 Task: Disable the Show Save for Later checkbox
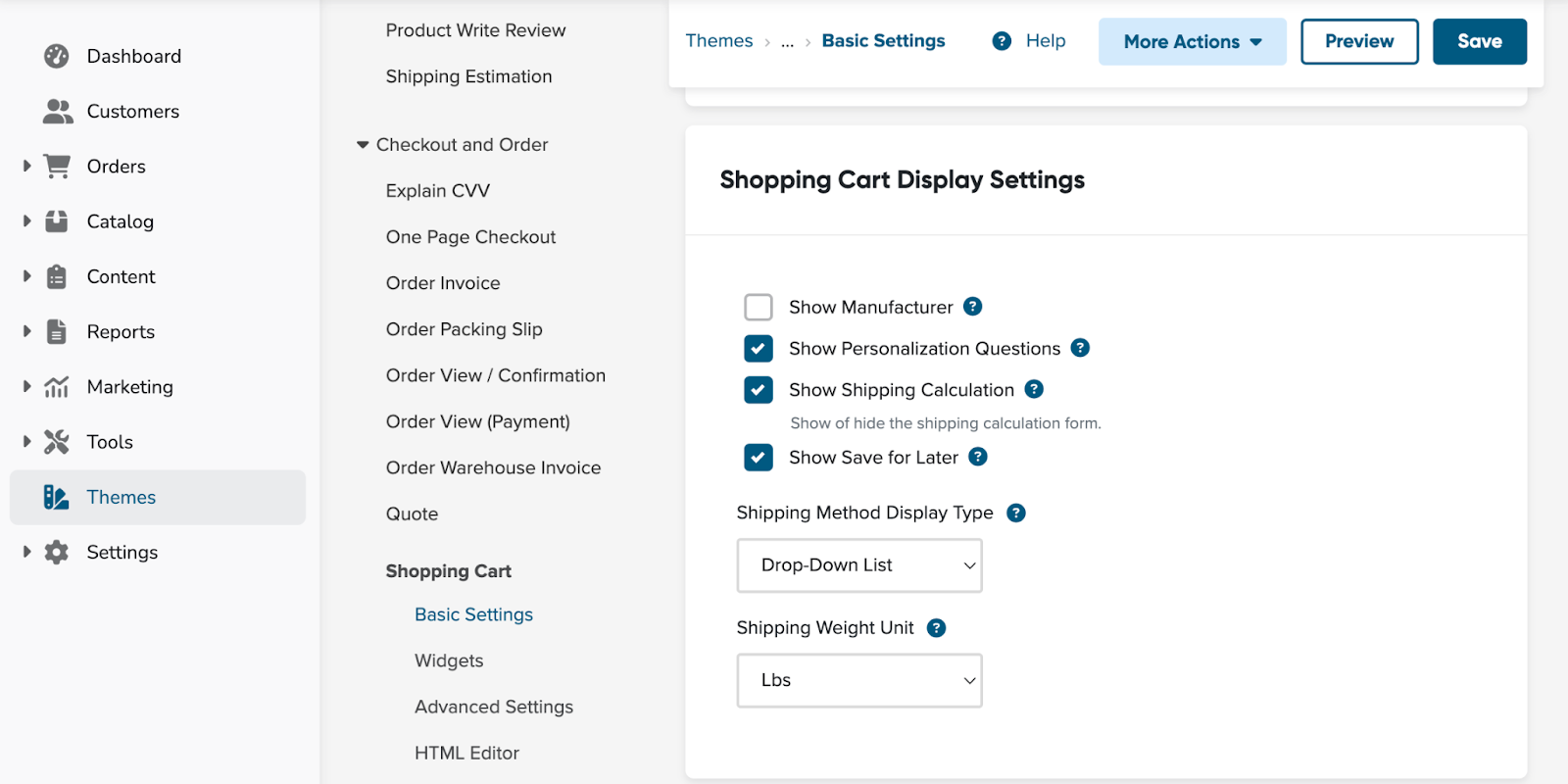click(x=759, y=458)
